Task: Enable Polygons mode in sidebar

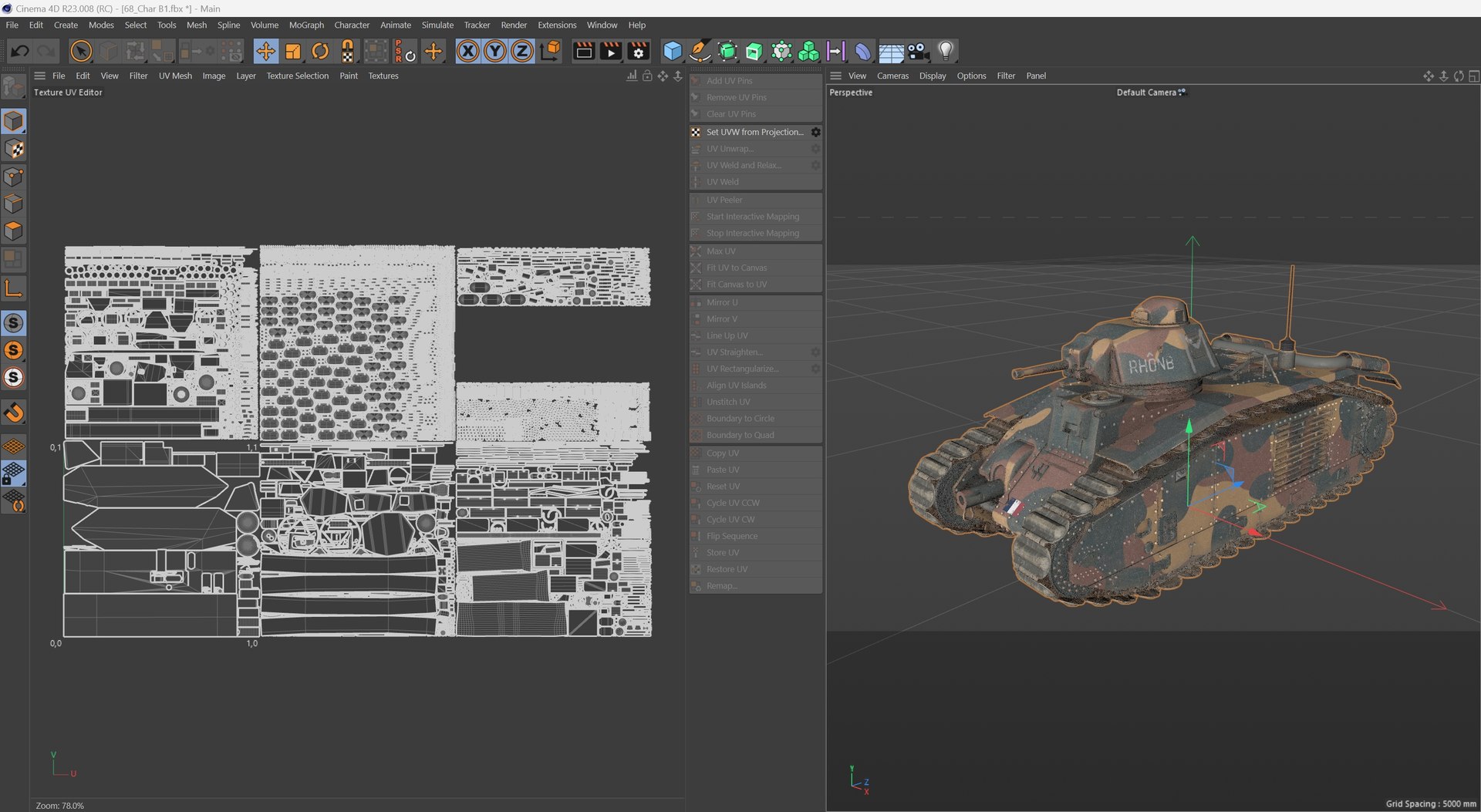Action: [14, 231]
